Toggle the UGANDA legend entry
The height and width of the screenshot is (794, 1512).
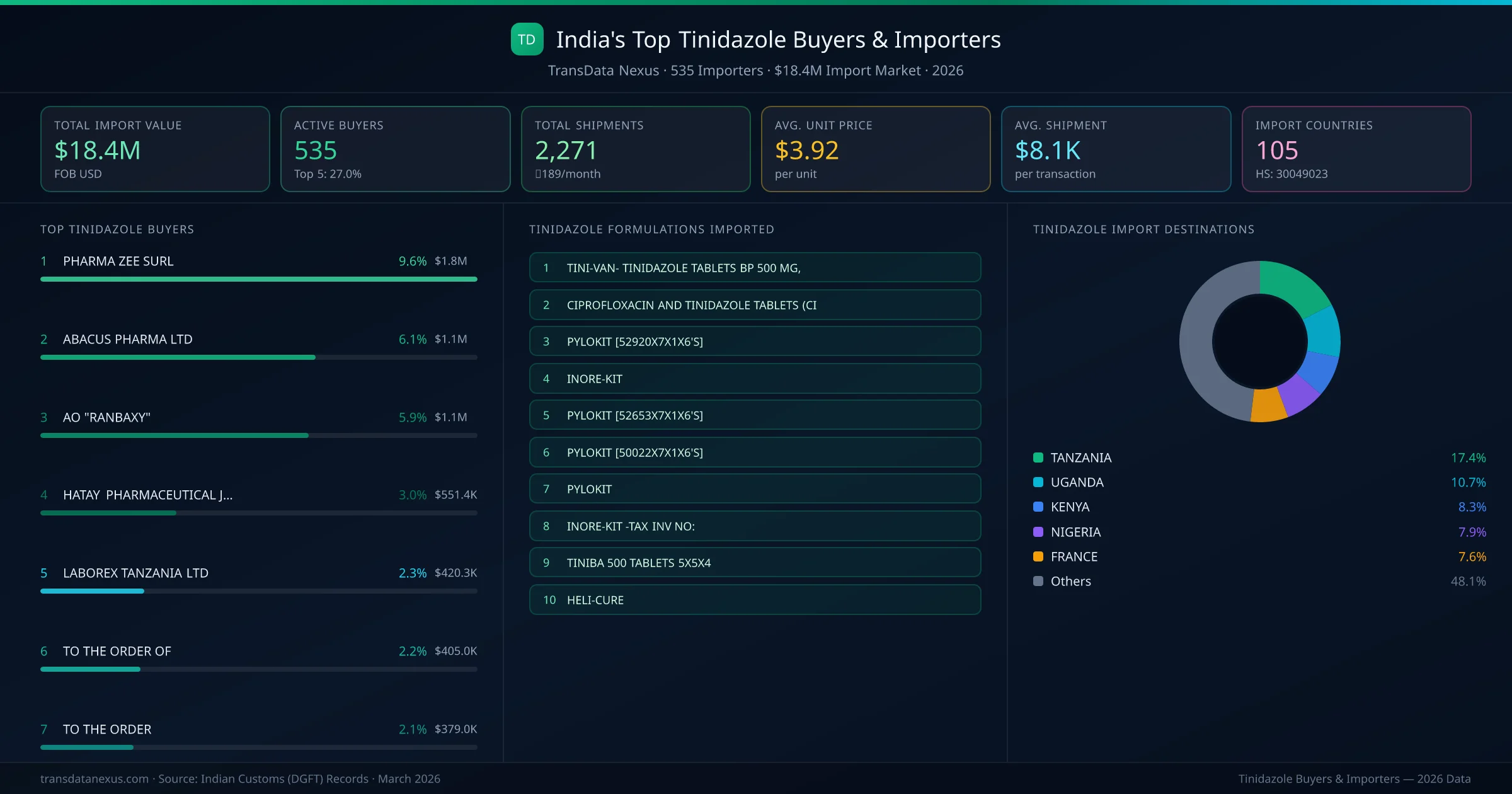pos(1077,482)
